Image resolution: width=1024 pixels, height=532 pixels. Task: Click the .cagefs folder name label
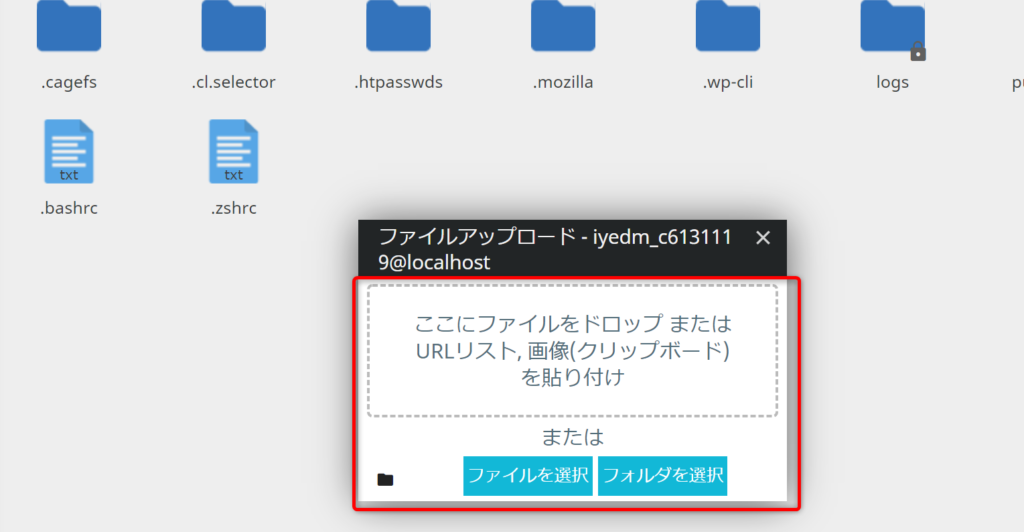click(x=69, y=82)
